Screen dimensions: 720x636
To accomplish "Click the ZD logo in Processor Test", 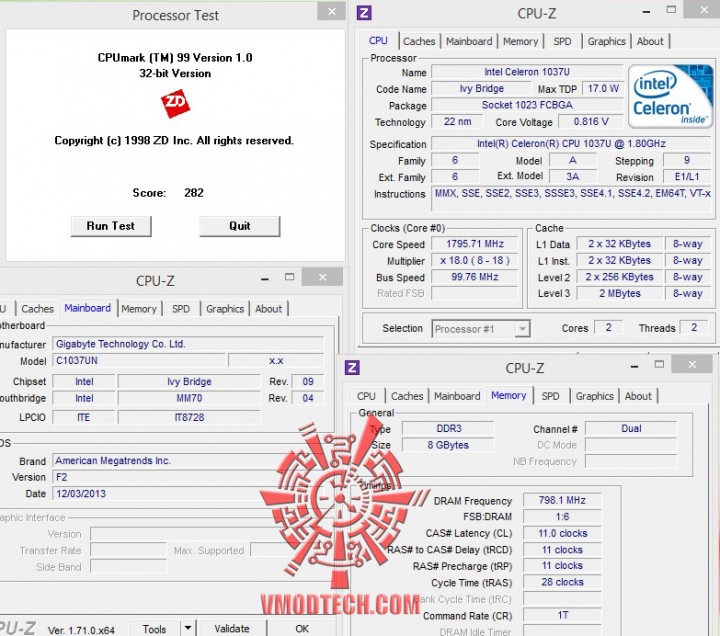I will (175, 103).
